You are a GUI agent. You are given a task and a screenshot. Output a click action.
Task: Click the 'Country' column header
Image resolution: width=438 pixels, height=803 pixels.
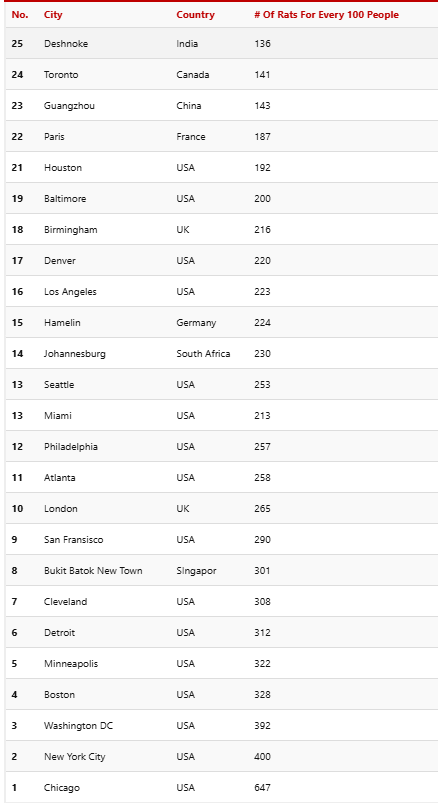(196, 15)
